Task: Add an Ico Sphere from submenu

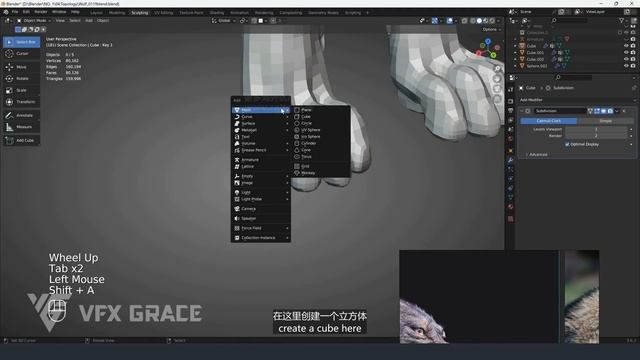Action: [x=321, y=136]
